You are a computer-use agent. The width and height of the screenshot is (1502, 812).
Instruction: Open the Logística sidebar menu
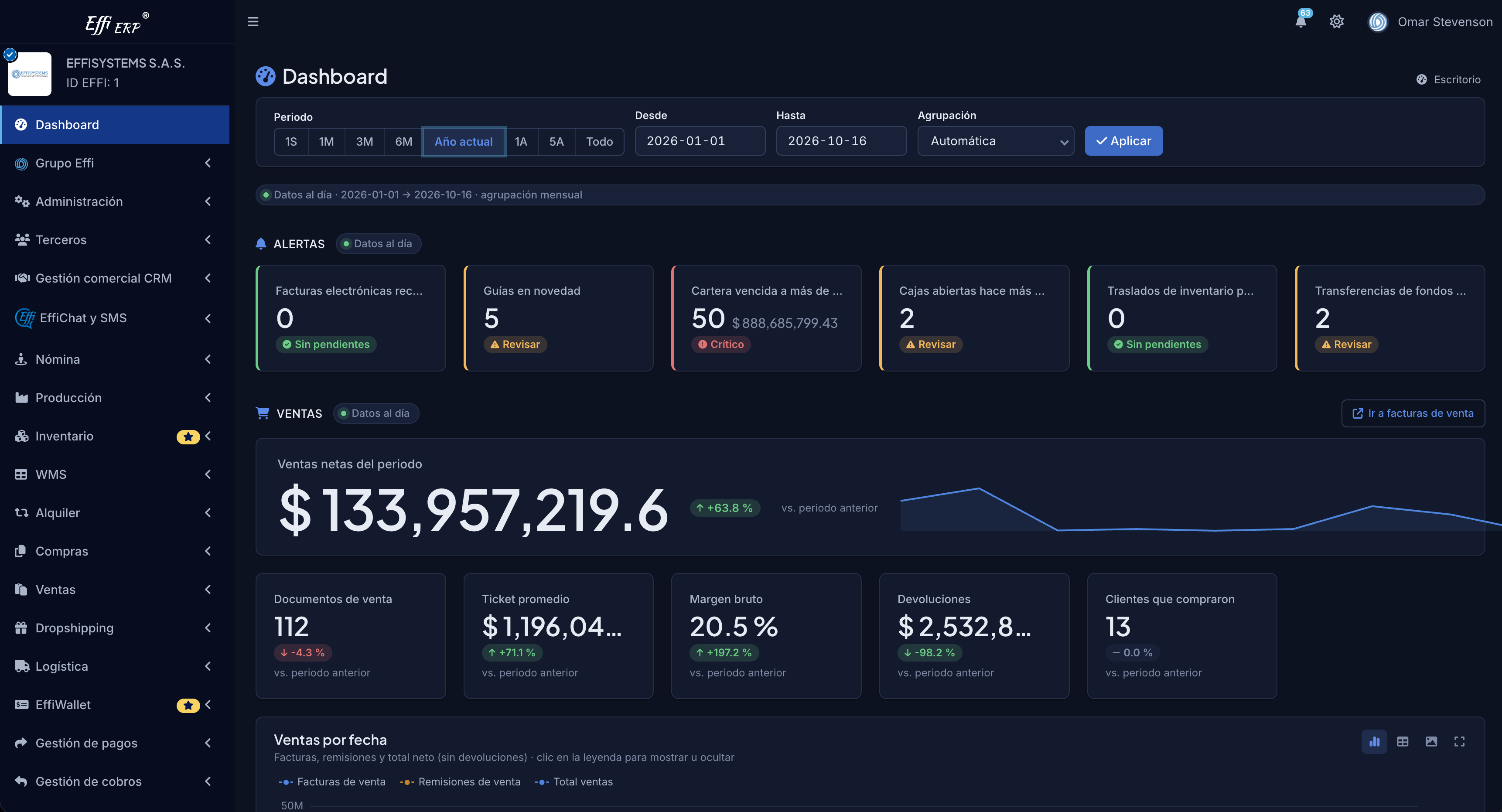pyautogui.click(x=115, y=666)
